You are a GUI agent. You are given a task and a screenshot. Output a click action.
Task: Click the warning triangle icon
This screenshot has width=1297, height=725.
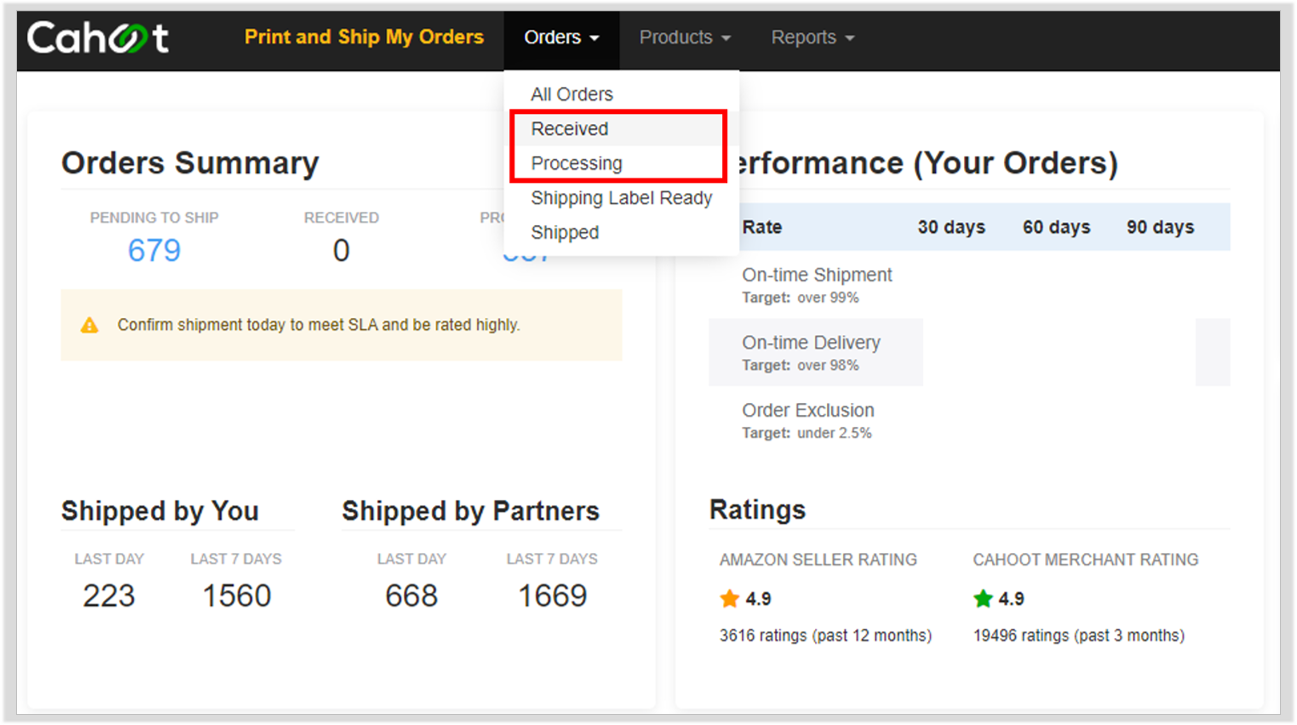90,325
